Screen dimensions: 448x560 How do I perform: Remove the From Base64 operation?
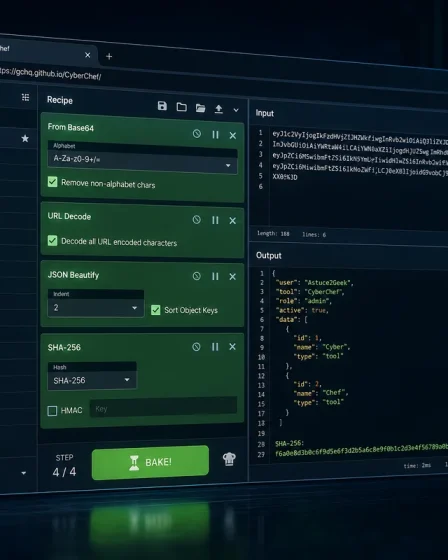click(233, 135)
